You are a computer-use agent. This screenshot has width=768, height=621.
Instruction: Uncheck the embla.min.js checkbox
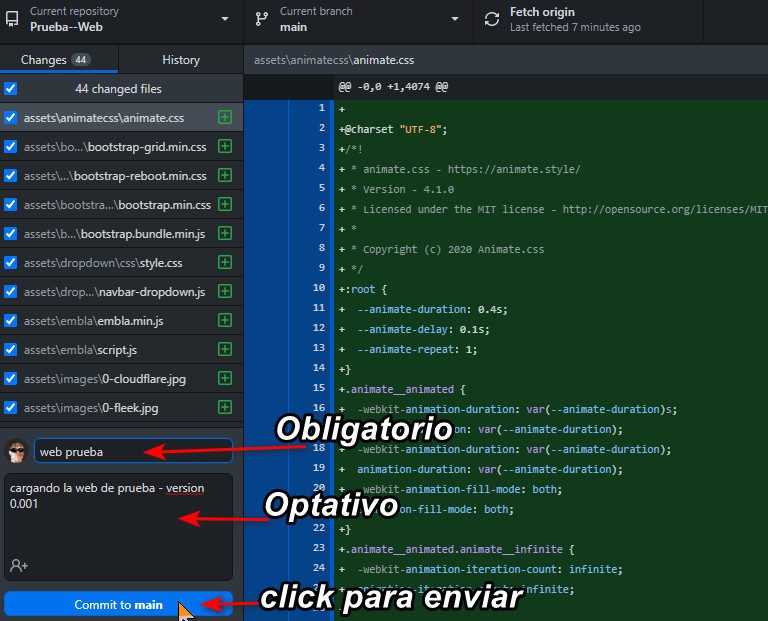coord(10,320)
